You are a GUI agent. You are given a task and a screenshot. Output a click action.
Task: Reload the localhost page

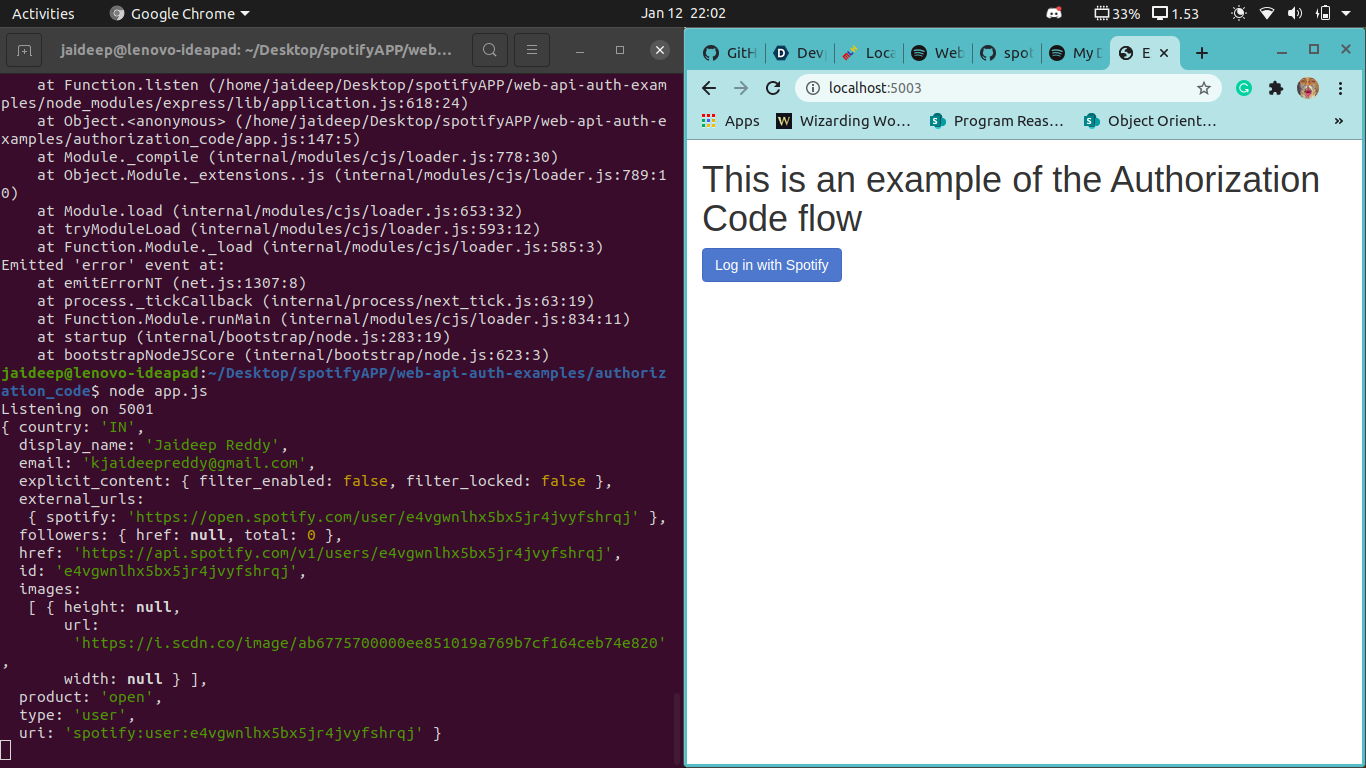pyautogui.click(x=773, y=88)
